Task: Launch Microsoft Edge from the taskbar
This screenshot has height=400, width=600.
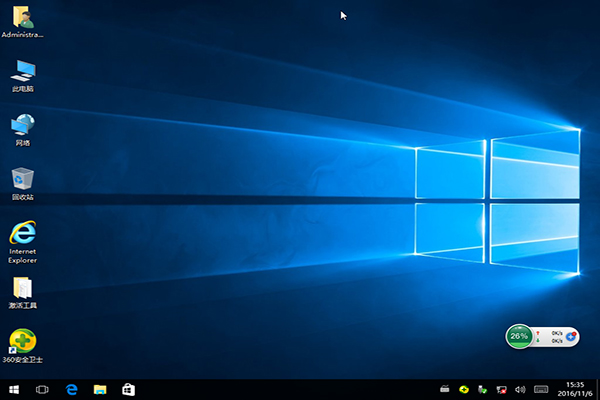Action: point(72,388)
